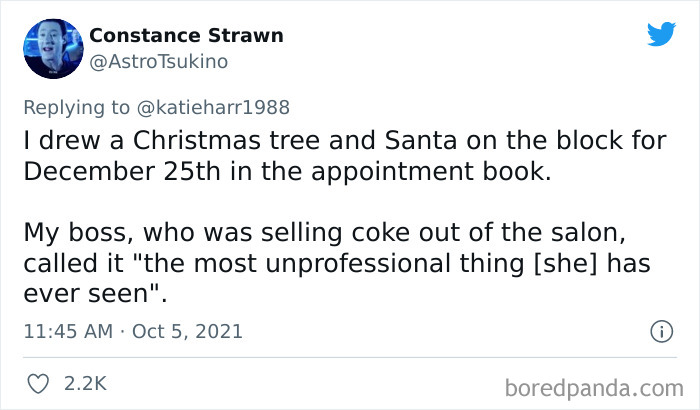Open the @AstroTsukino handle link
The width and height of the screenshot is (700, 410).
point(159,62)
